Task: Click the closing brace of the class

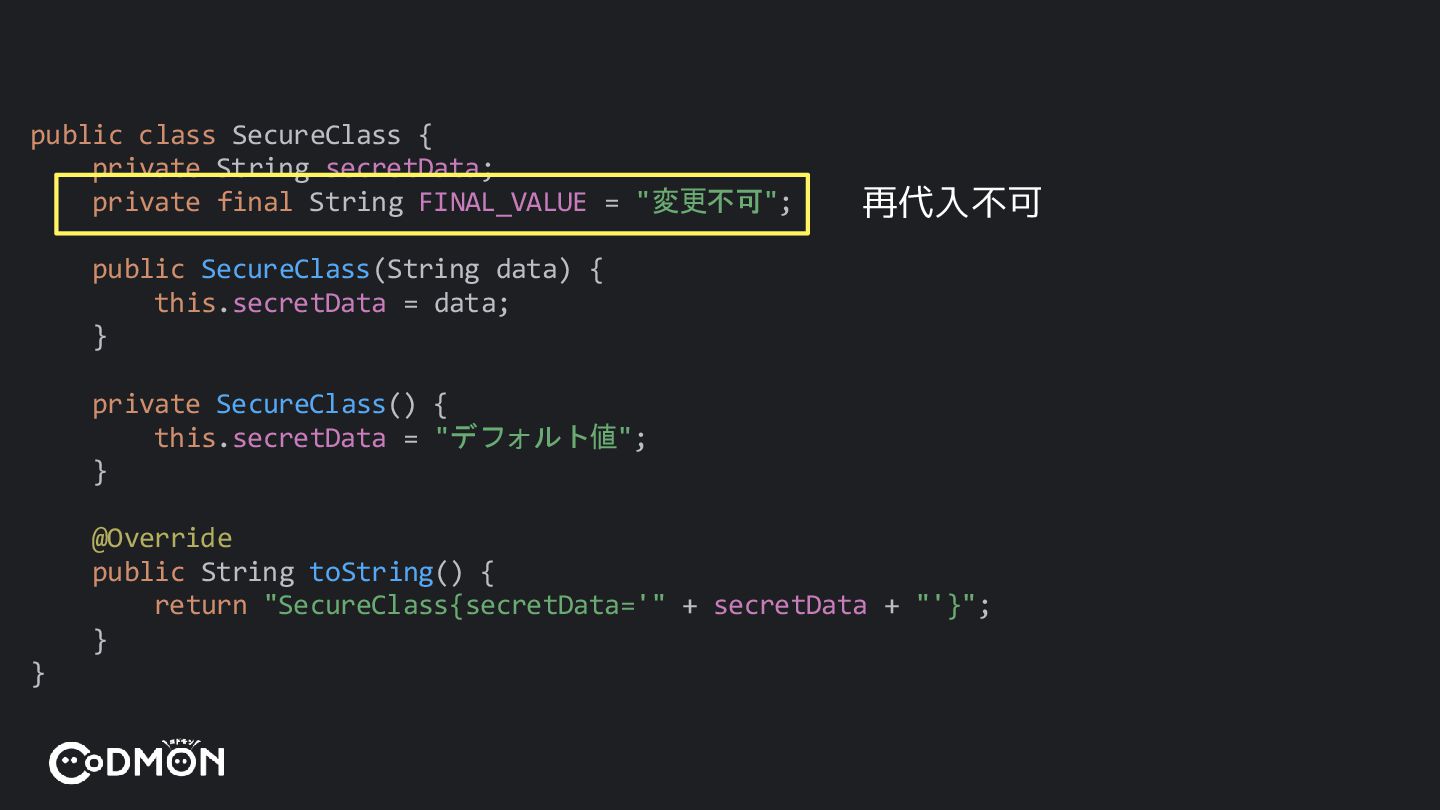Action: [38, 673]
